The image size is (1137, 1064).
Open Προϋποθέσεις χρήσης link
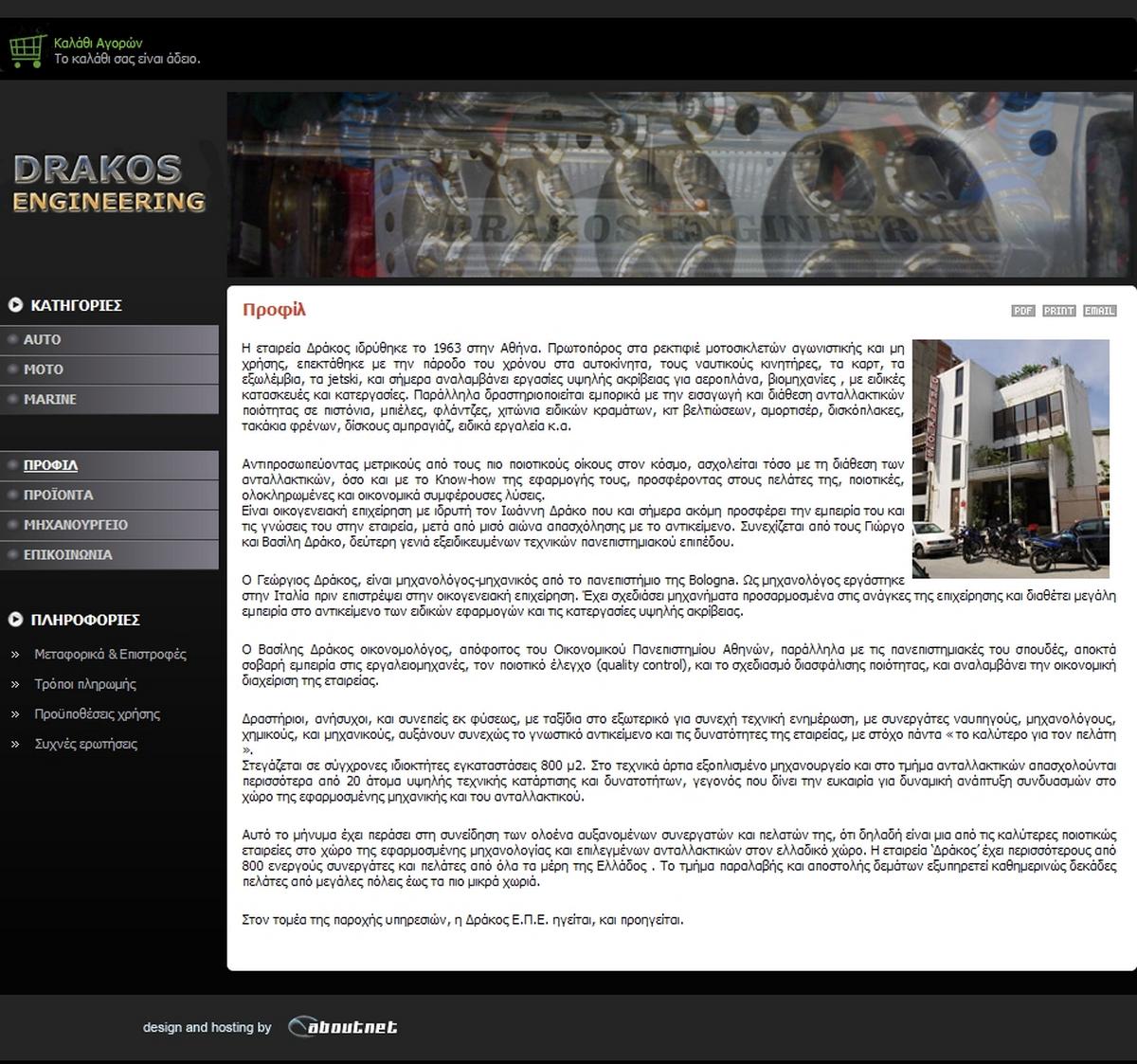pyautogui.click(x=98, y=714)
